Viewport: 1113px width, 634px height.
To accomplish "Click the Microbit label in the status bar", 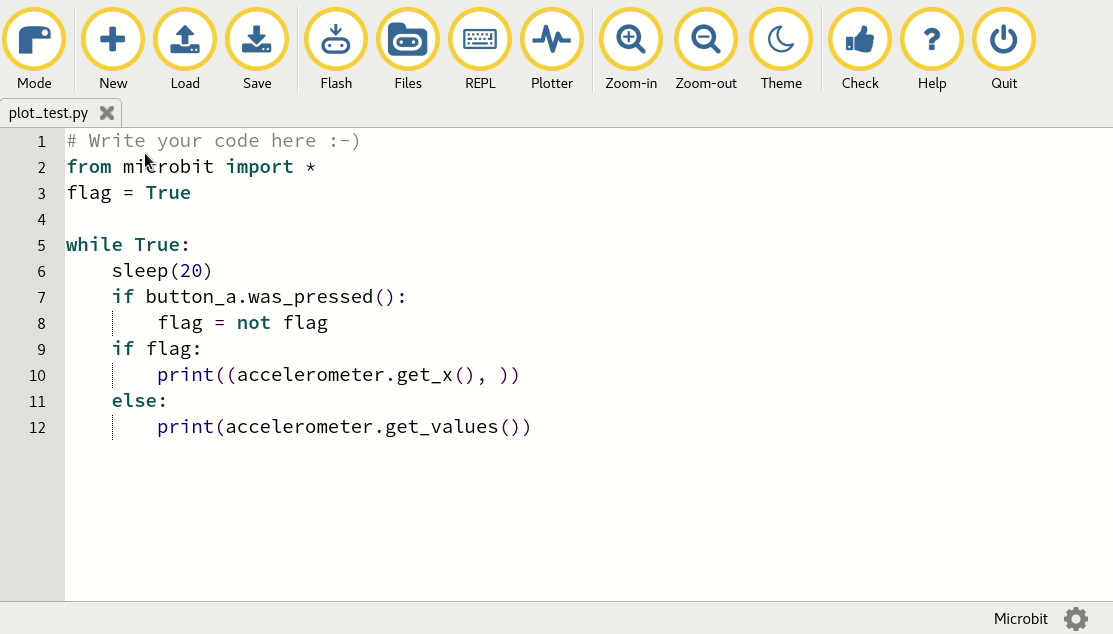I will tap(1020, 619).
